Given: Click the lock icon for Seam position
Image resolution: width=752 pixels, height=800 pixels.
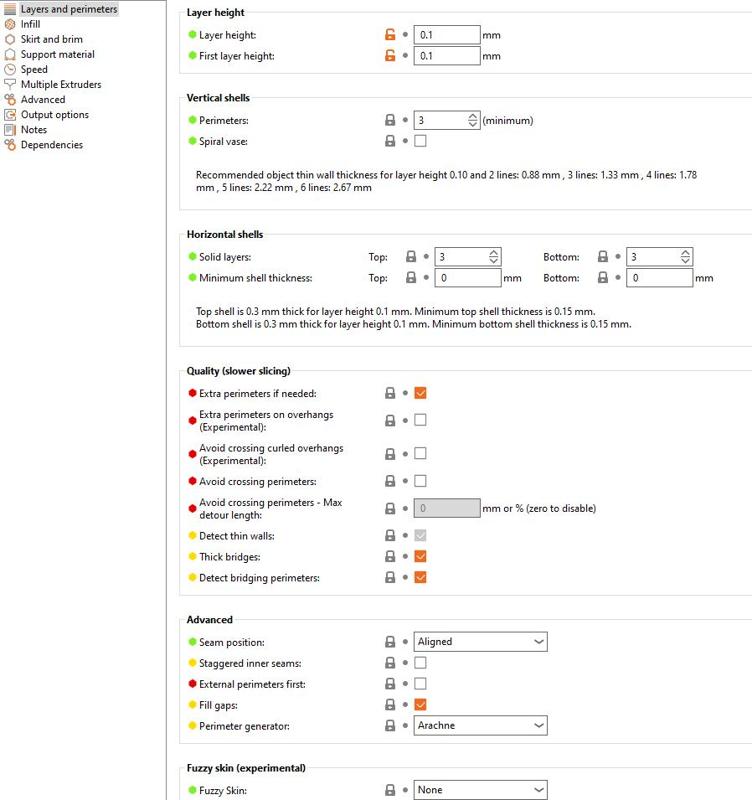Looking at the screenshot, I should [x=390, y=642].
